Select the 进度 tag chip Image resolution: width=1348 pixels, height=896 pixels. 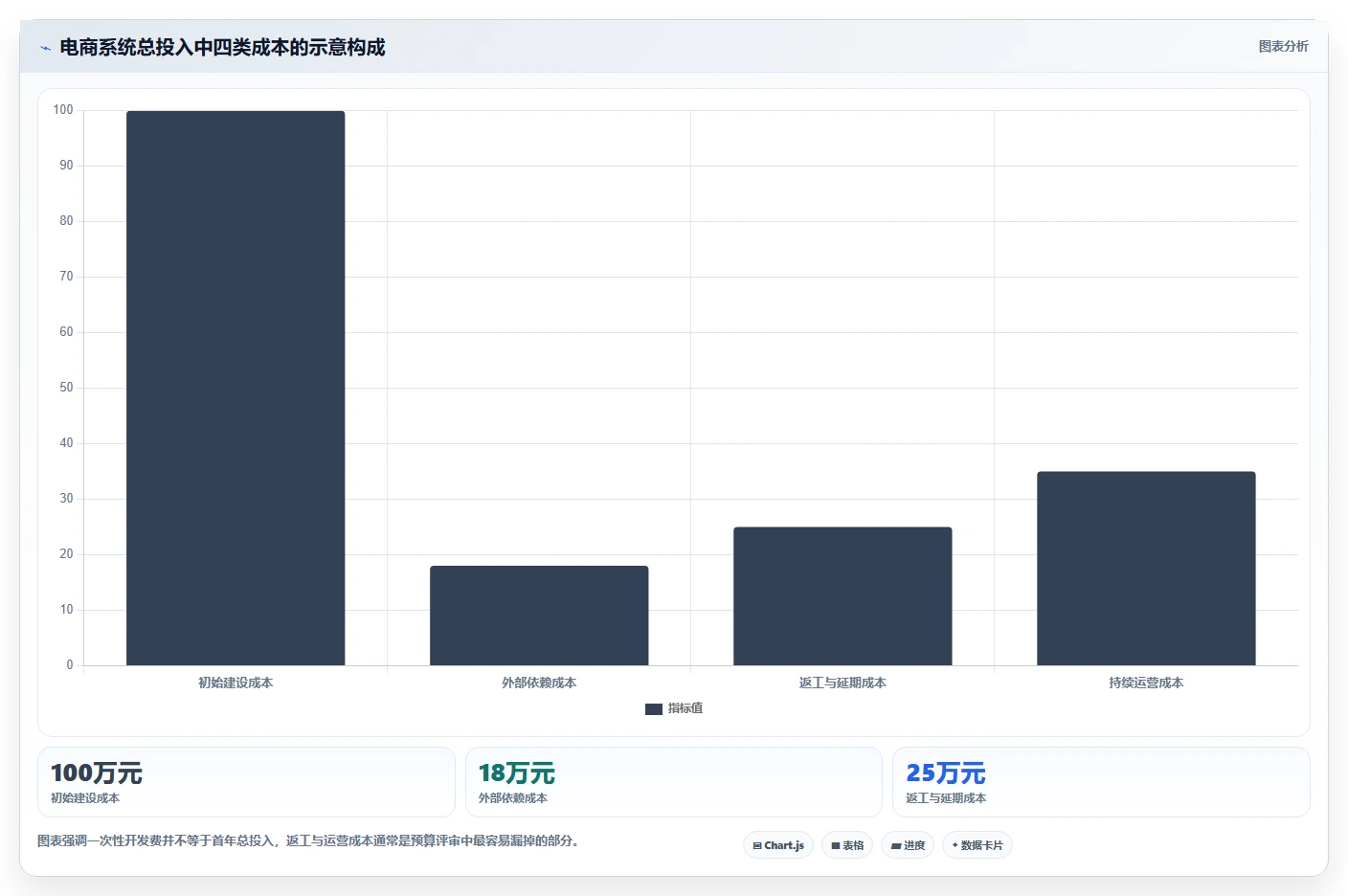coord(908,845)
